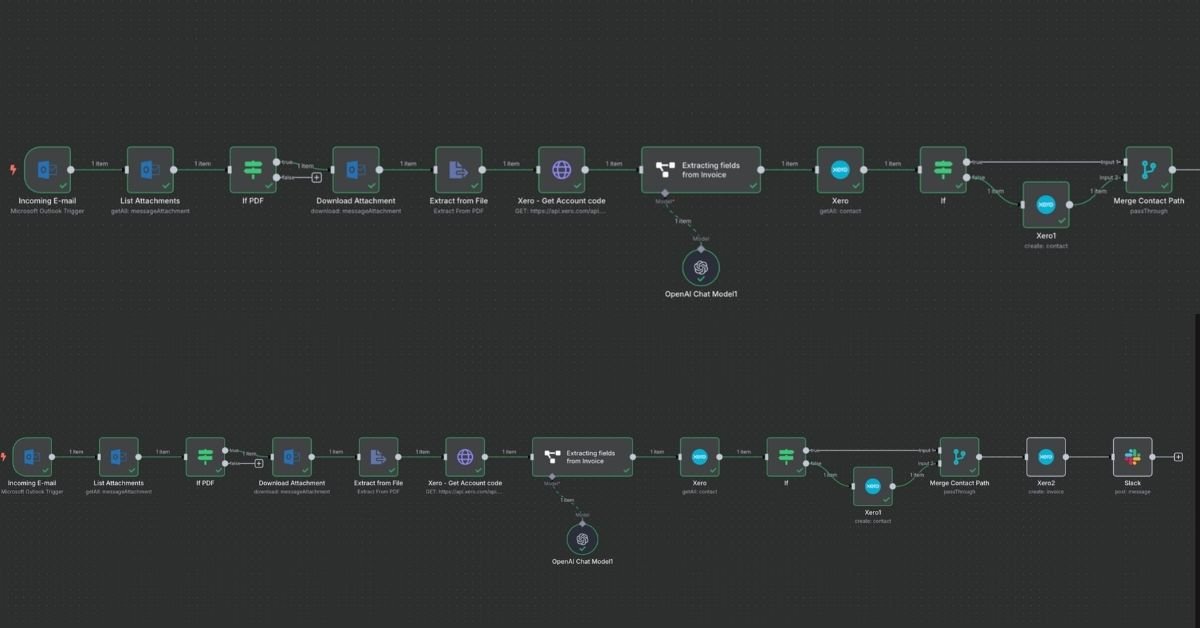Viewport: 1200px width, 628px height.
Task: Select the If node after Xero in upper workflow
Action: coord(943,170)
